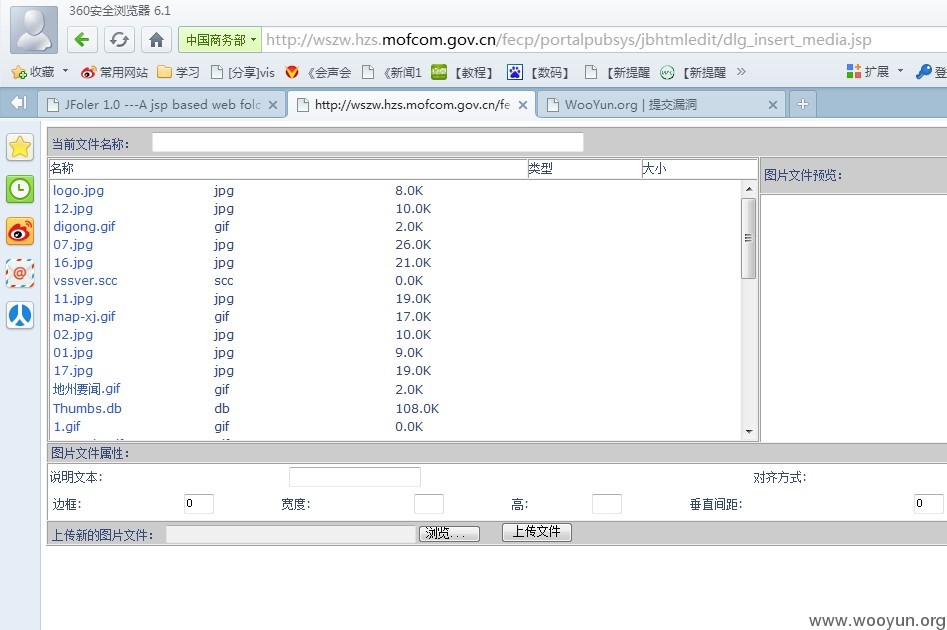
Task: Select file 11.jpg
Action: tap(73, 299)
